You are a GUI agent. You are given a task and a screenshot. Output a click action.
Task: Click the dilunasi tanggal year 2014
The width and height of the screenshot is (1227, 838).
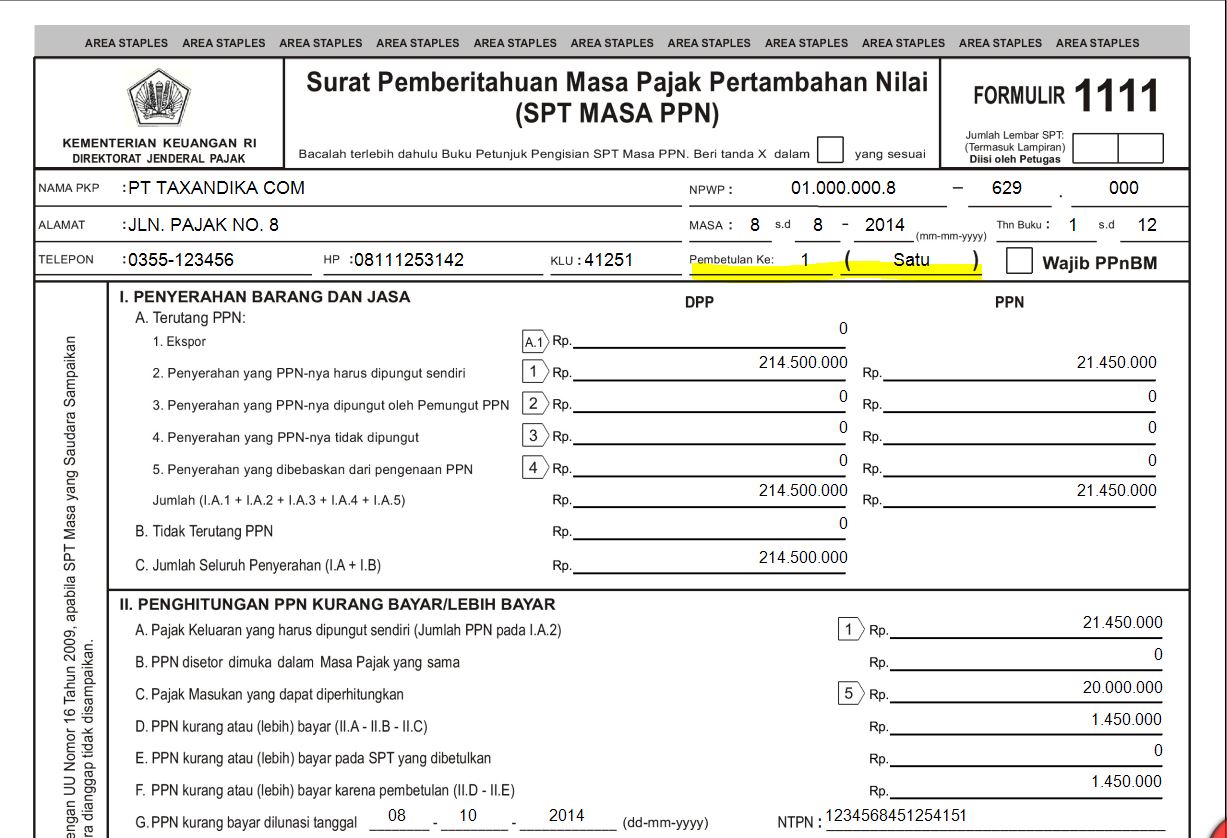point(566,815)
